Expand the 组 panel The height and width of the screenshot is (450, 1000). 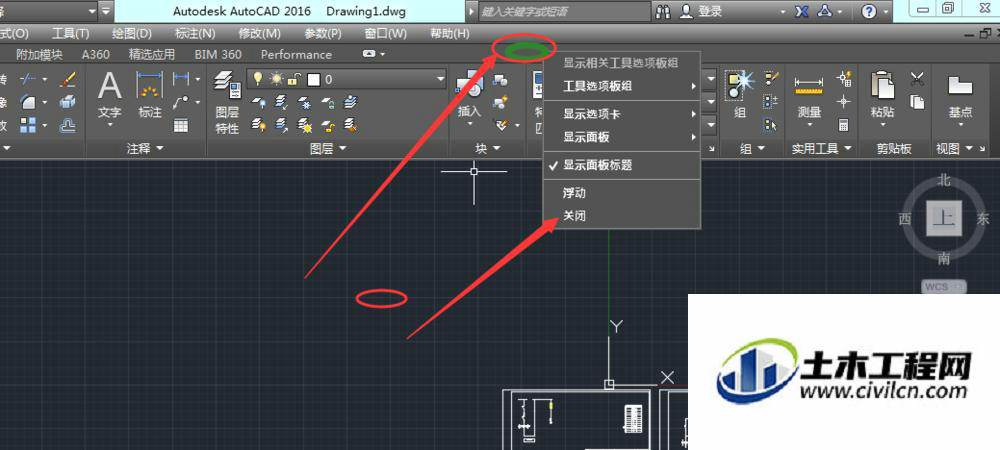(753, 149)
